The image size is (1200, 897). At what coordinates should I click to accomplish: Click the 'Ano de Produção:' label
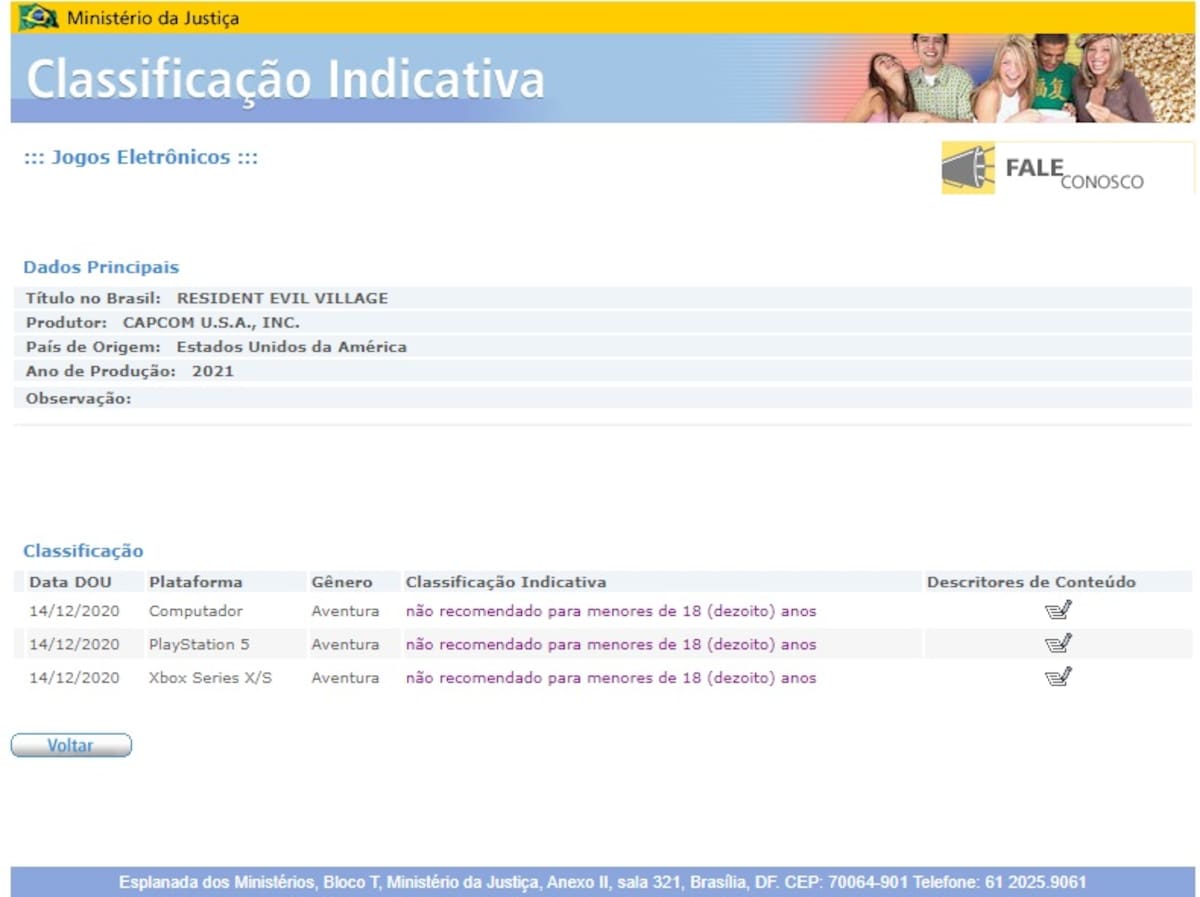(x=101, y=371)
